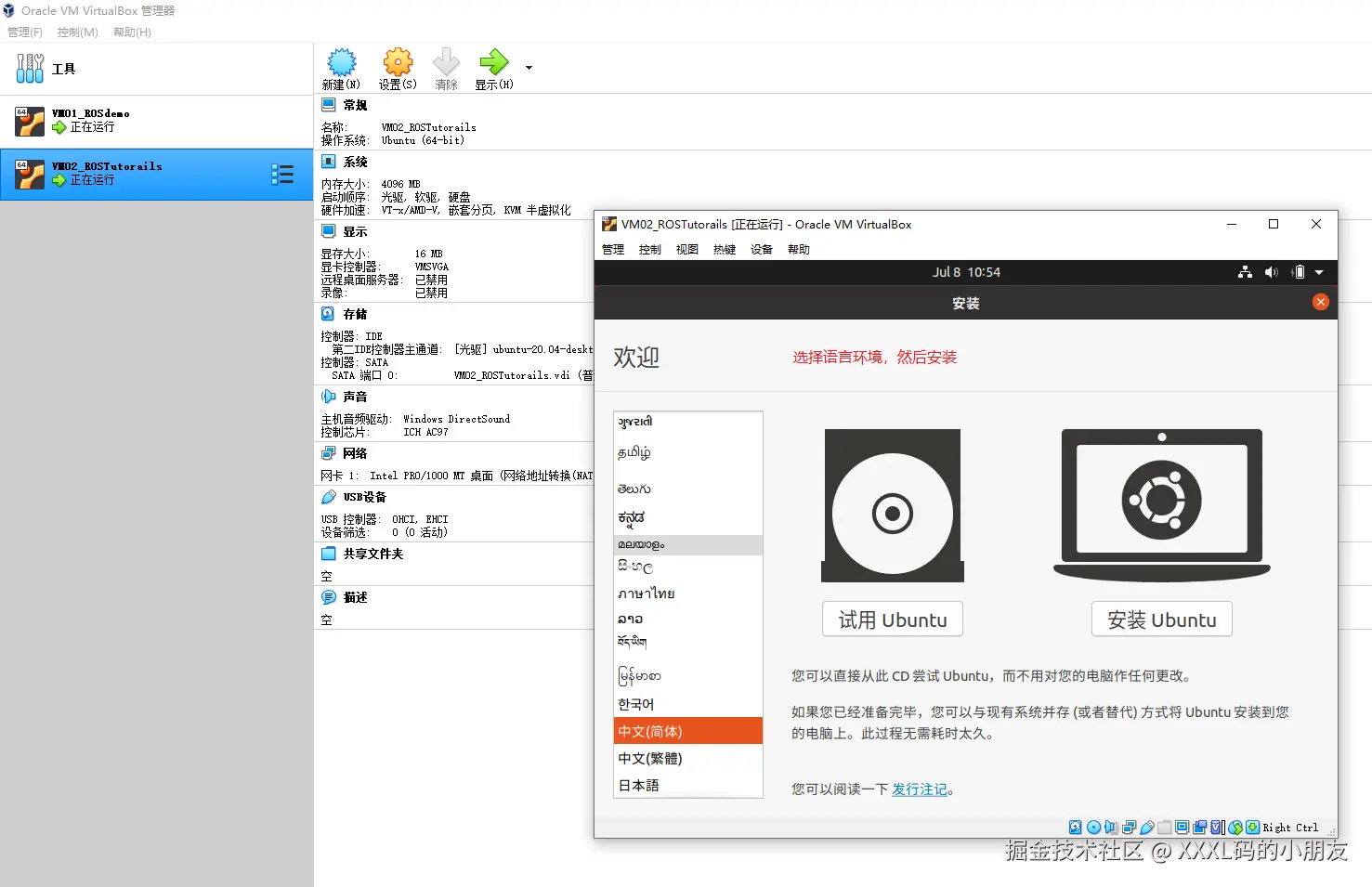Click the Discard (清除) toolbar icon
This screenshot has width=1372, height=887.
click(x=446, y=62)
